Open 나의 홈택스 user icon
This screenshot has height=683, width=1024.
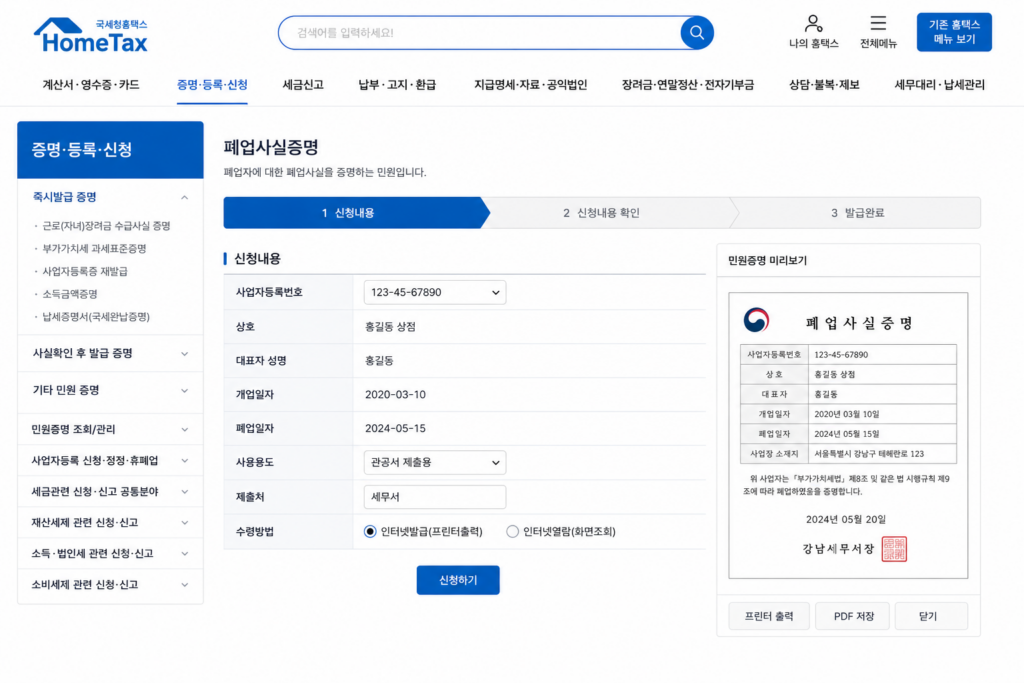(813, 32)
